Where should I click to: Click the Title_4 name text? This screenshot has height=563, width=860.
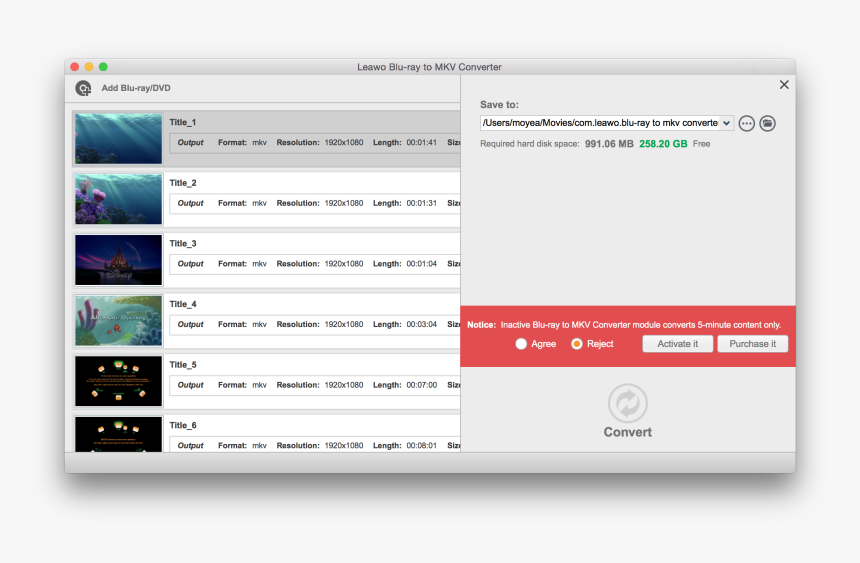point(183,304)
